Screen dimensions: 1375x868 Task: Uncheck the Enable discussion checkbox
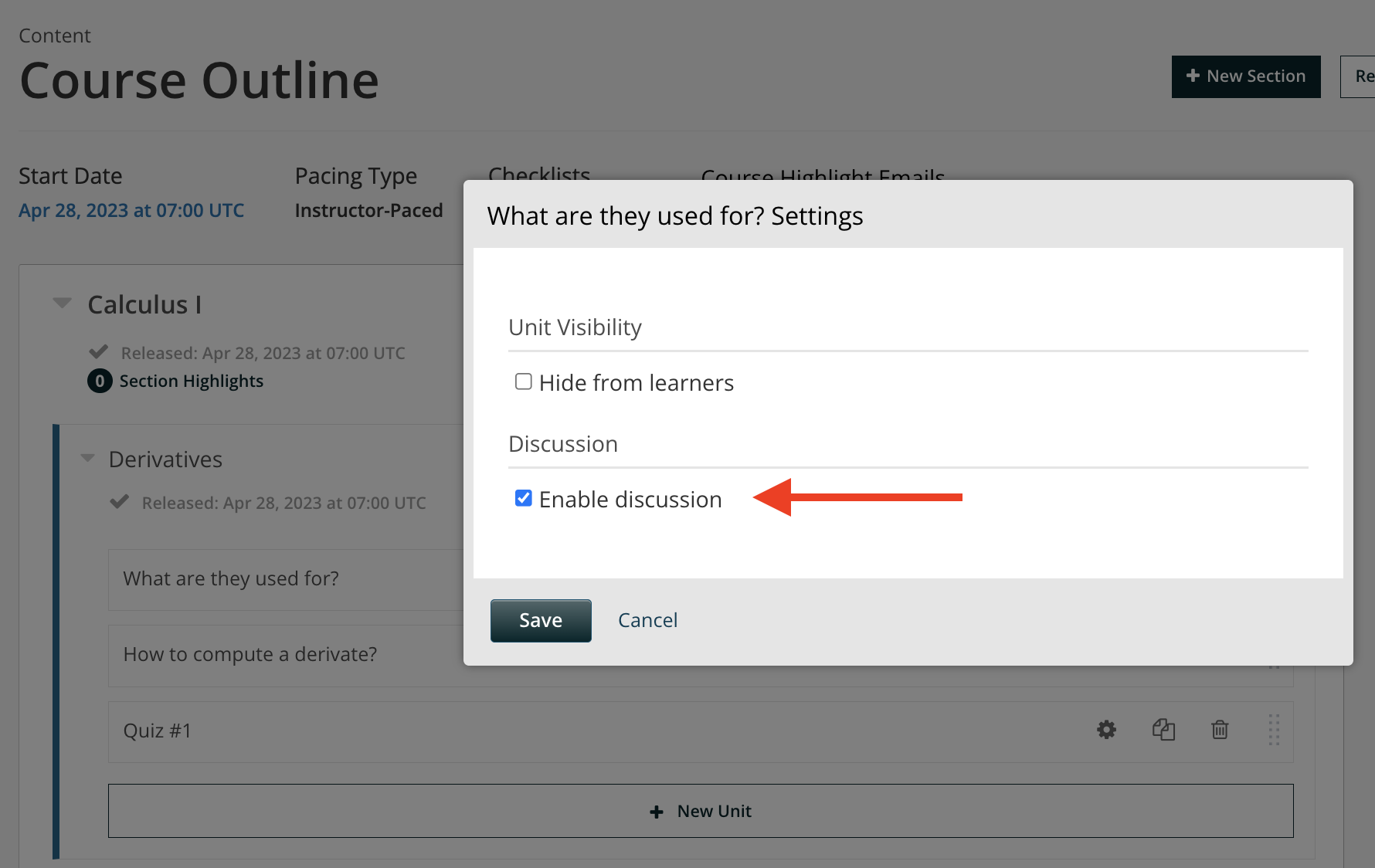(524, 499)
